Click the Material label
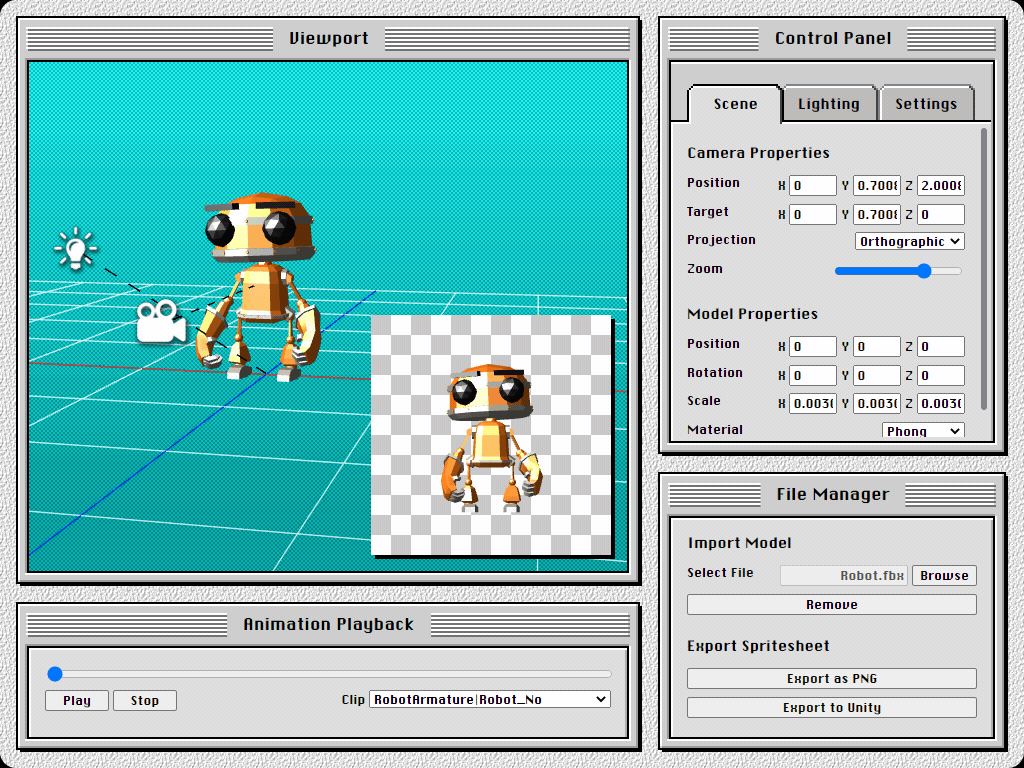This screenshot has width=1024, height=768. [x=715, y=429]
